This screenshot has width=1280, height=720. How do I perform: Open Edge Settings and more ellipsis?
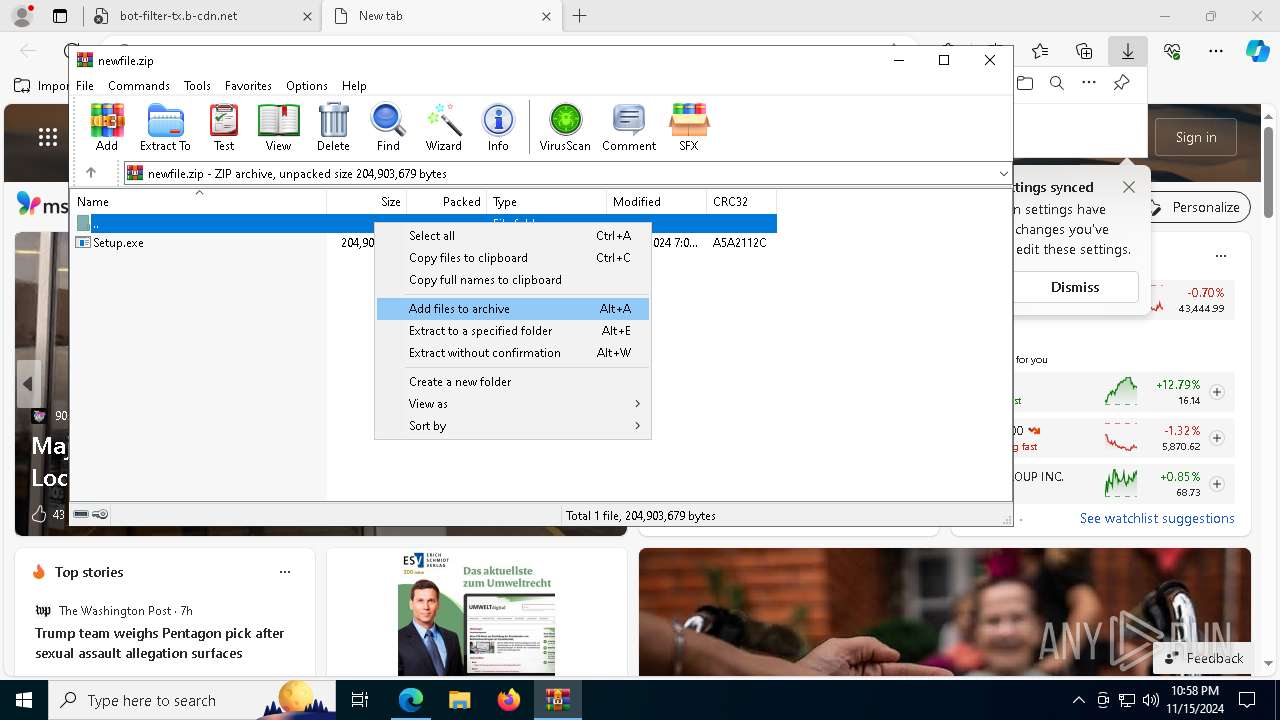pyautogui.click(x=1216, y=51)
